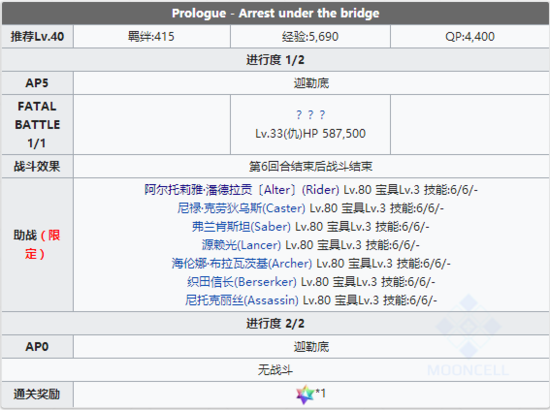Open the 尼禄·克劳狄乌斯(Caster) link
This screenshot has width=550, height=410.
click(x=241, y=208)
